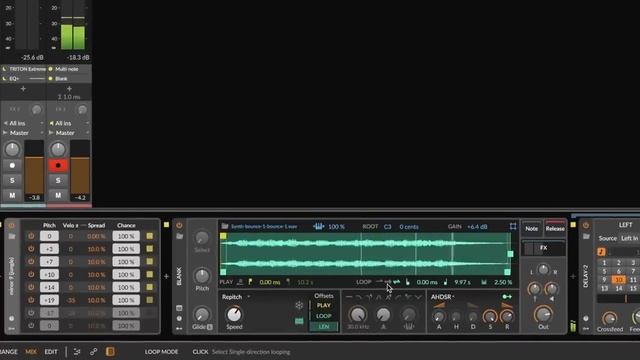
Task: Select the Release tab in Sampler
Action: (x=555, y=229)
